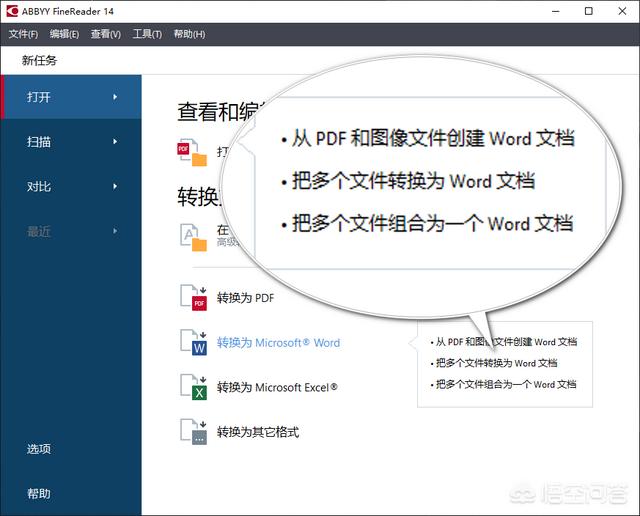This screenshot has width=640, height=516.
Task: Expand arrow next to 最近
Action: coord(115,231)
